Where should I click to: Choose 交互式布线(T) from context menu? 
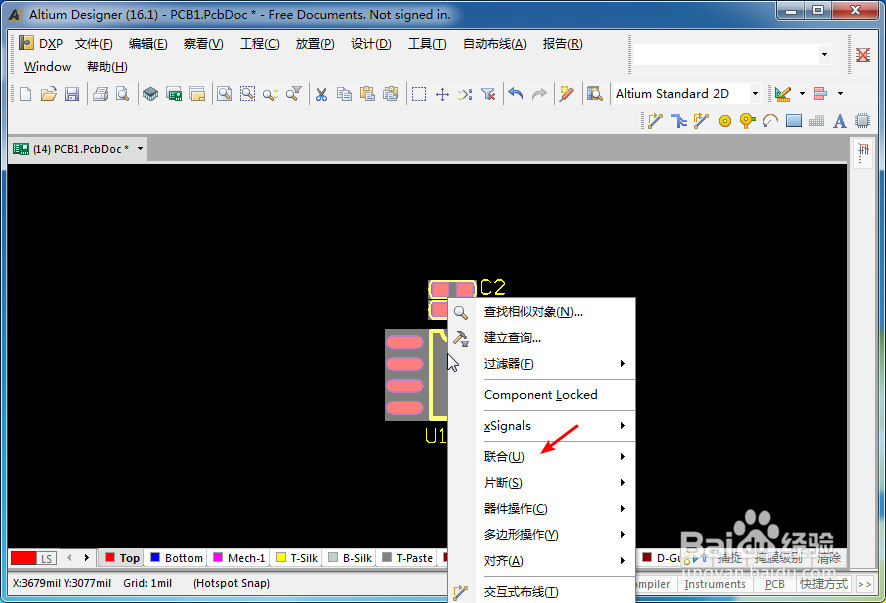click(541, 591)
